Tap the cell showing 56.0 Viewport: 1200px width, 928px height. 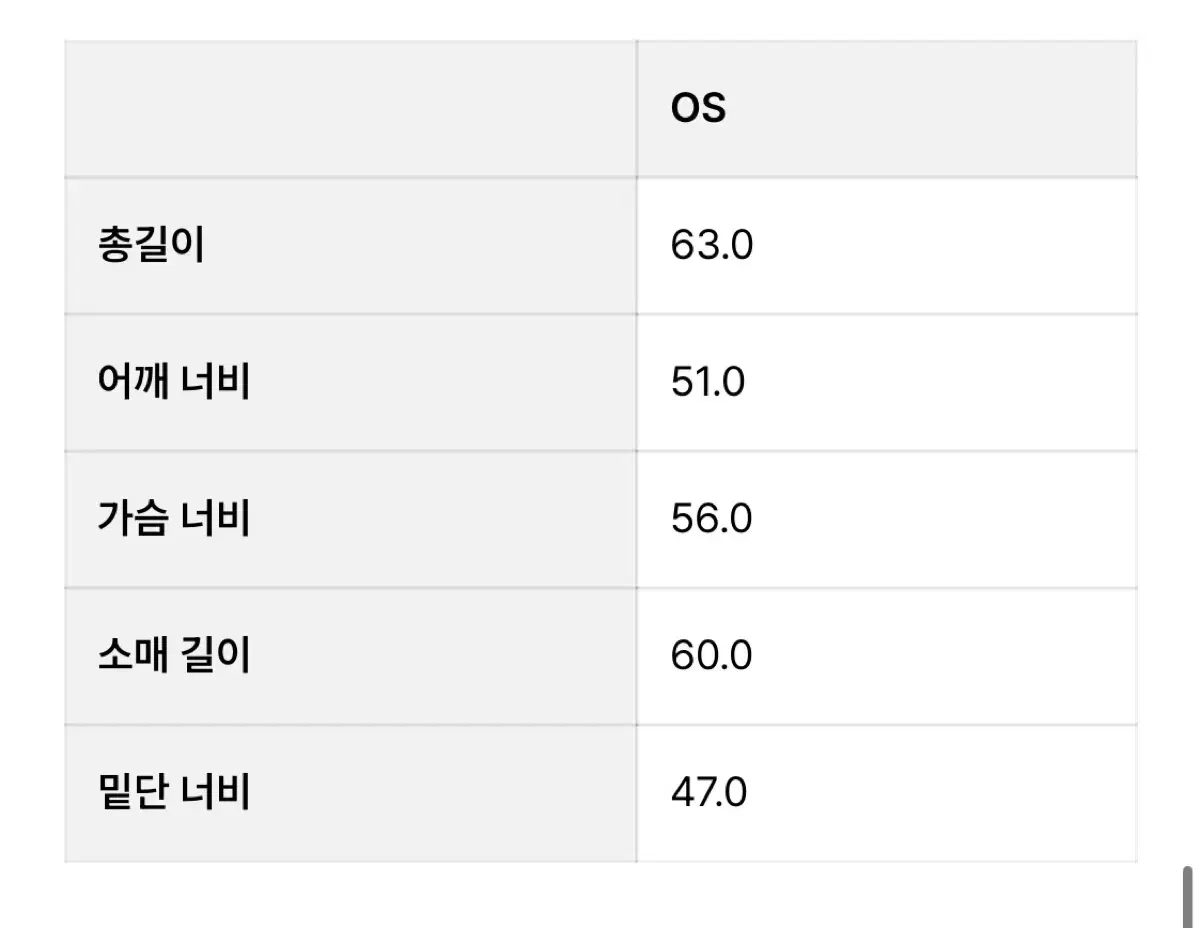886,520
